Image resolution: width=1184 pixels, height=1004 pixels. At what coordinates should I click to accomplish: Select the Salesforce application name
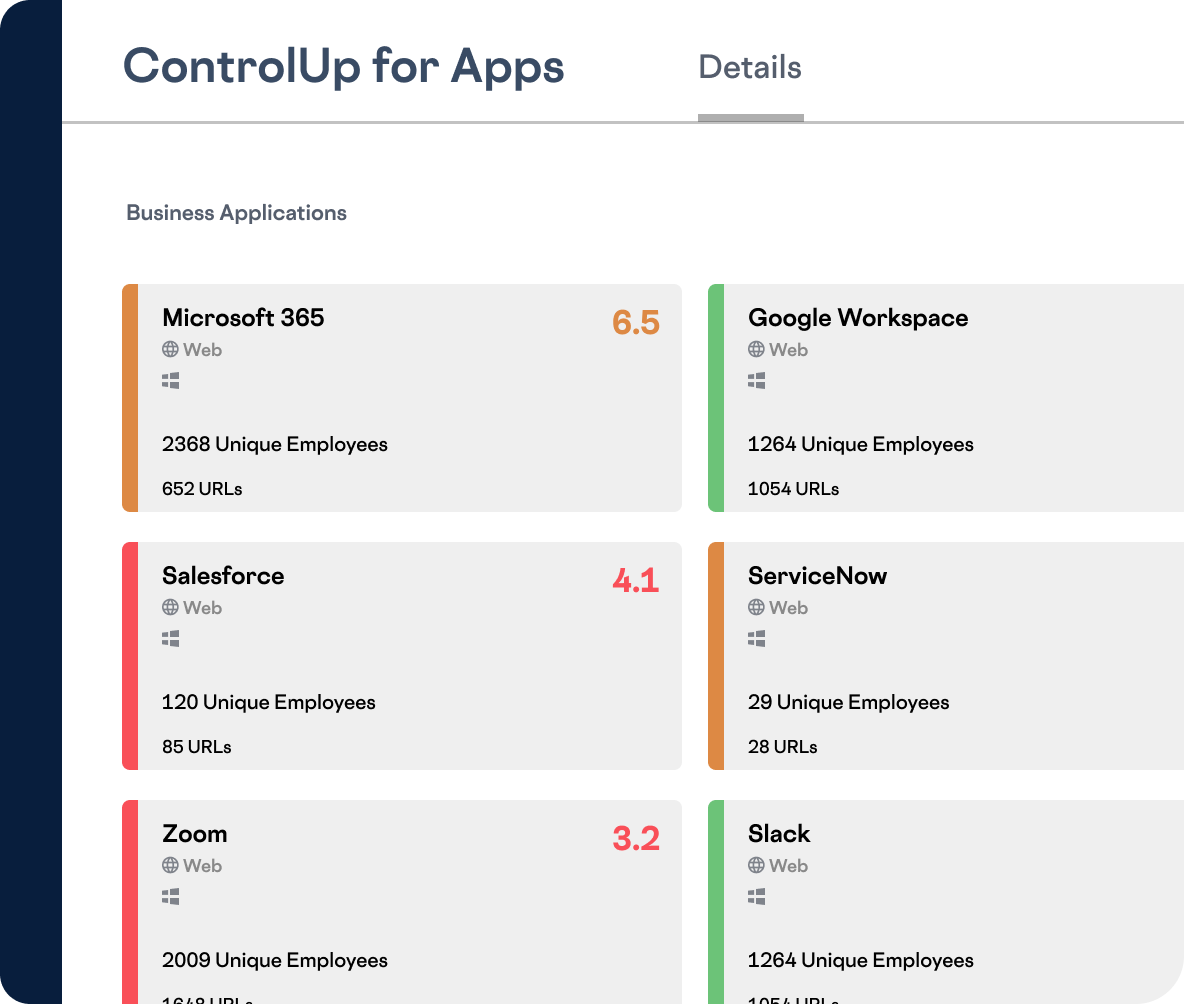223,576
